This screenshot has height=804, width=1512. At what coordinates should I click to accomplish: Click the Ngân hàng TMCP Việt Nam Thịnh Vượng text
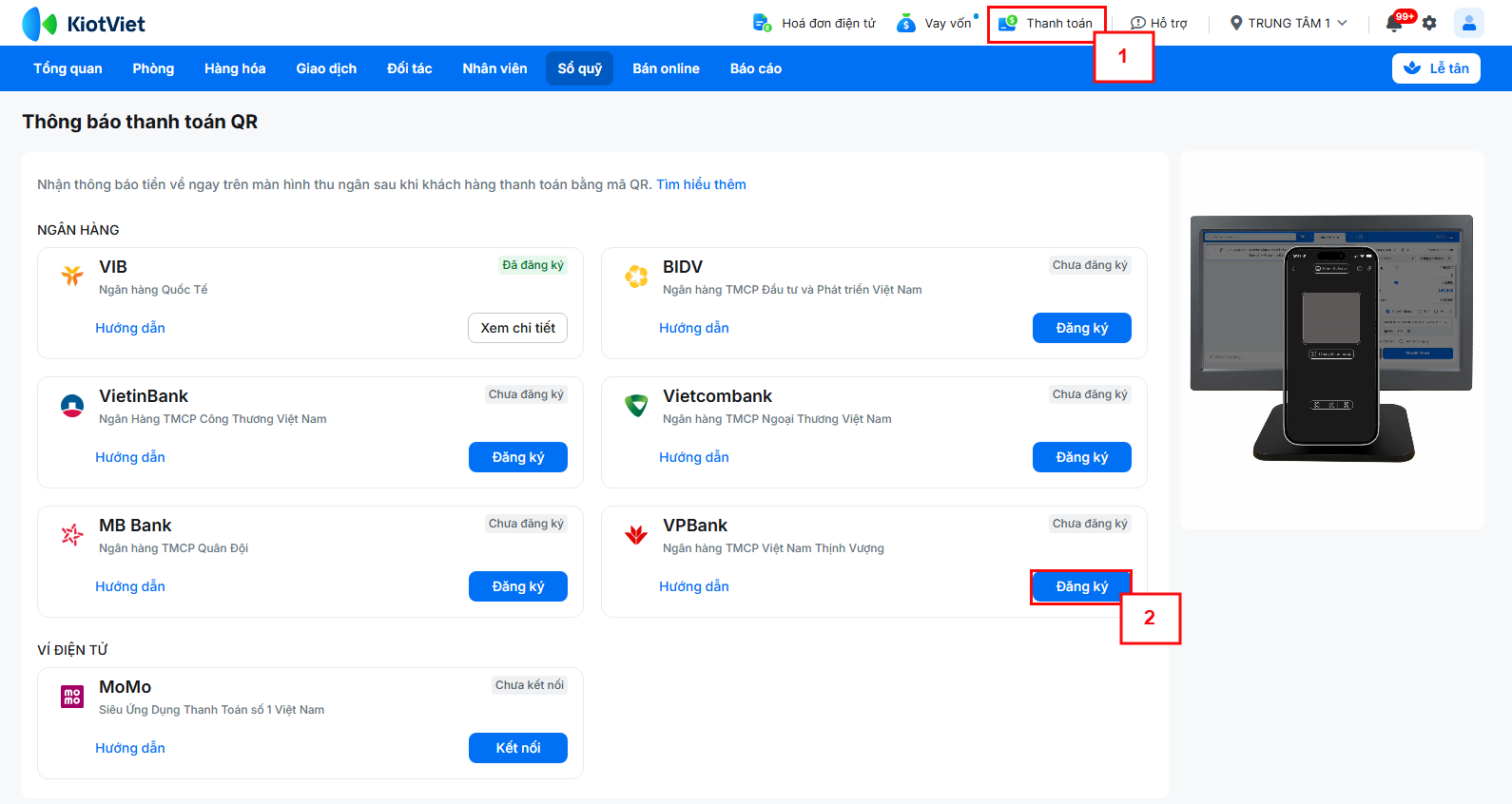pos(773,548)
